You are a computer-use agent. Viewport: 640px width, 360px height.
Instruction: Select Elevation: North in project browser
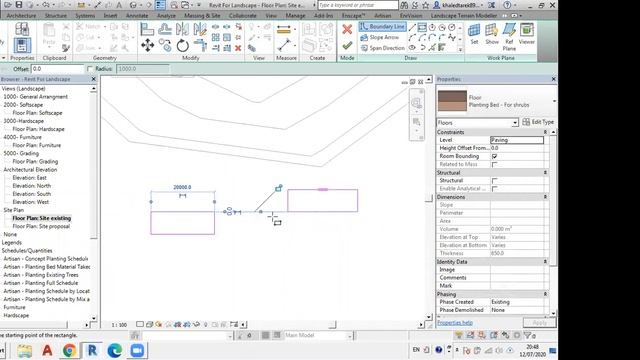31,186
